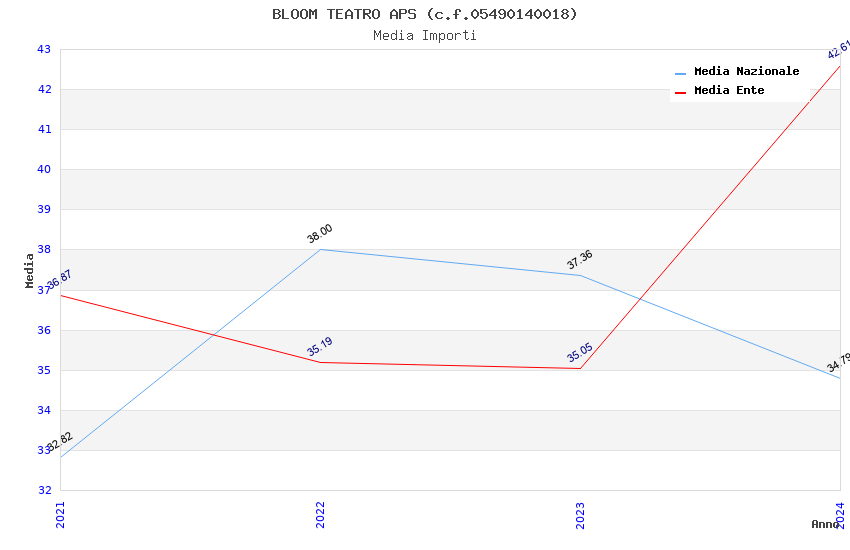Click the 32.82 data point label
Image resolution: width=850 pixels, height=550 pixels.
tap(59, 442)
